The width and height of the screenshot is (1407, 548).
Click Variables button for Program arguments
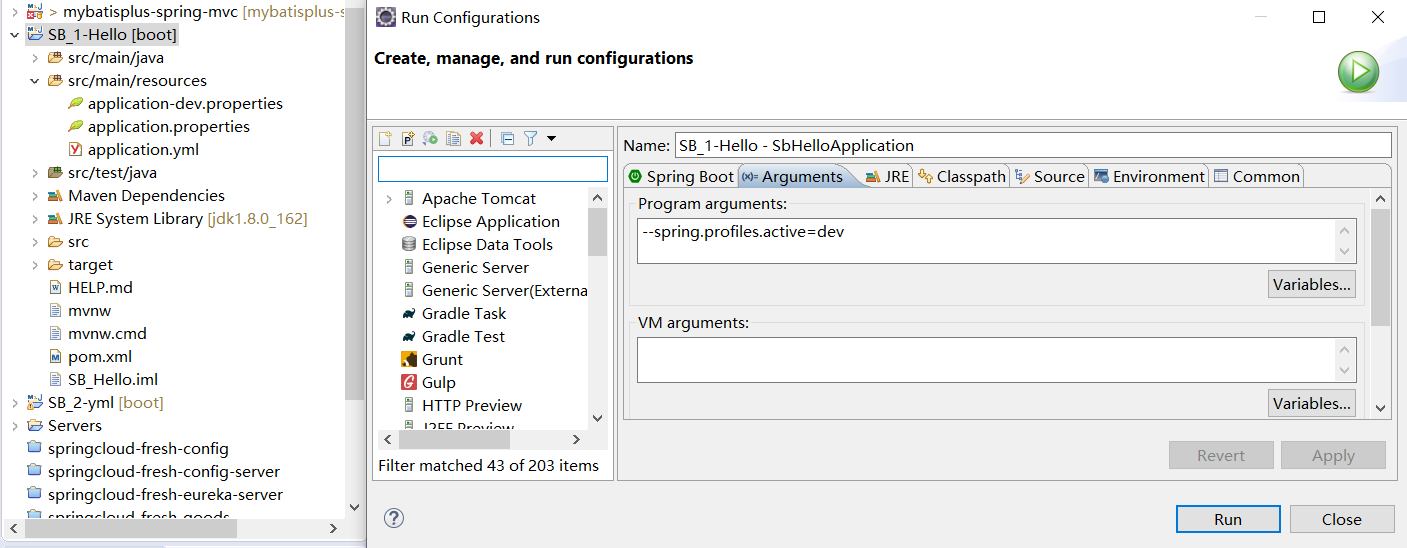click(x=1312, y=284)
